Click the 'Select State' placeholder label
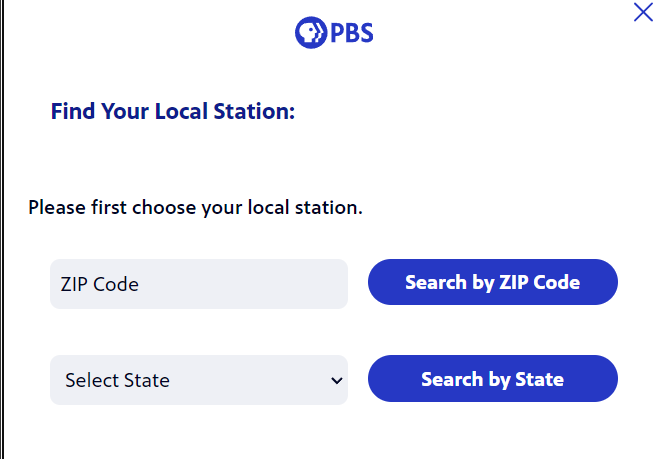This screenshot has height=459, width=662. (x=117, y=380)
